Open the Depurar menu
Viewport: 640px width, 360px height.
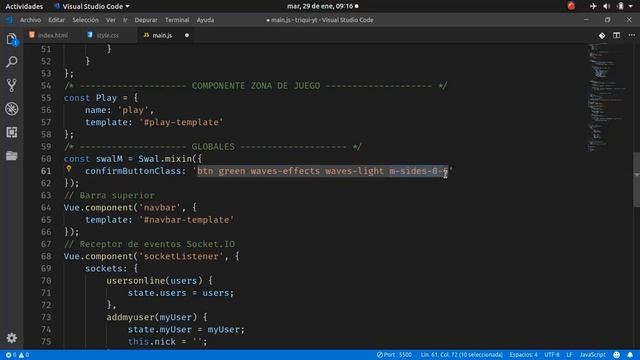point(146,20)
